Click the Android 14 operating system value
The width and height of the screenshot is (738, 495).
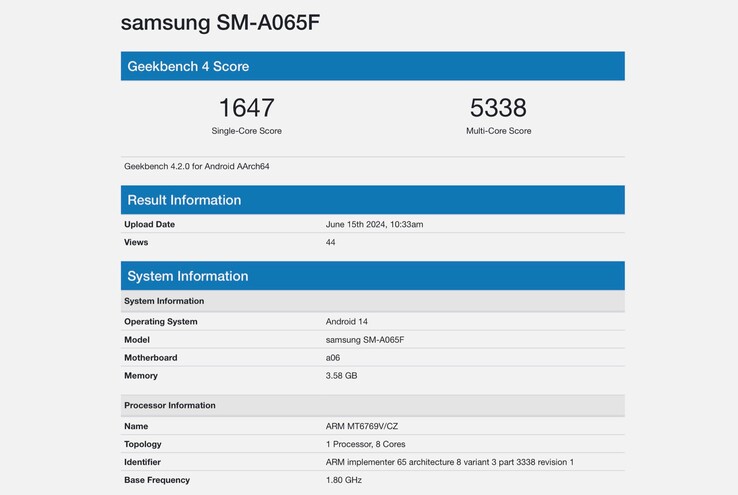(x=347, y=322)
